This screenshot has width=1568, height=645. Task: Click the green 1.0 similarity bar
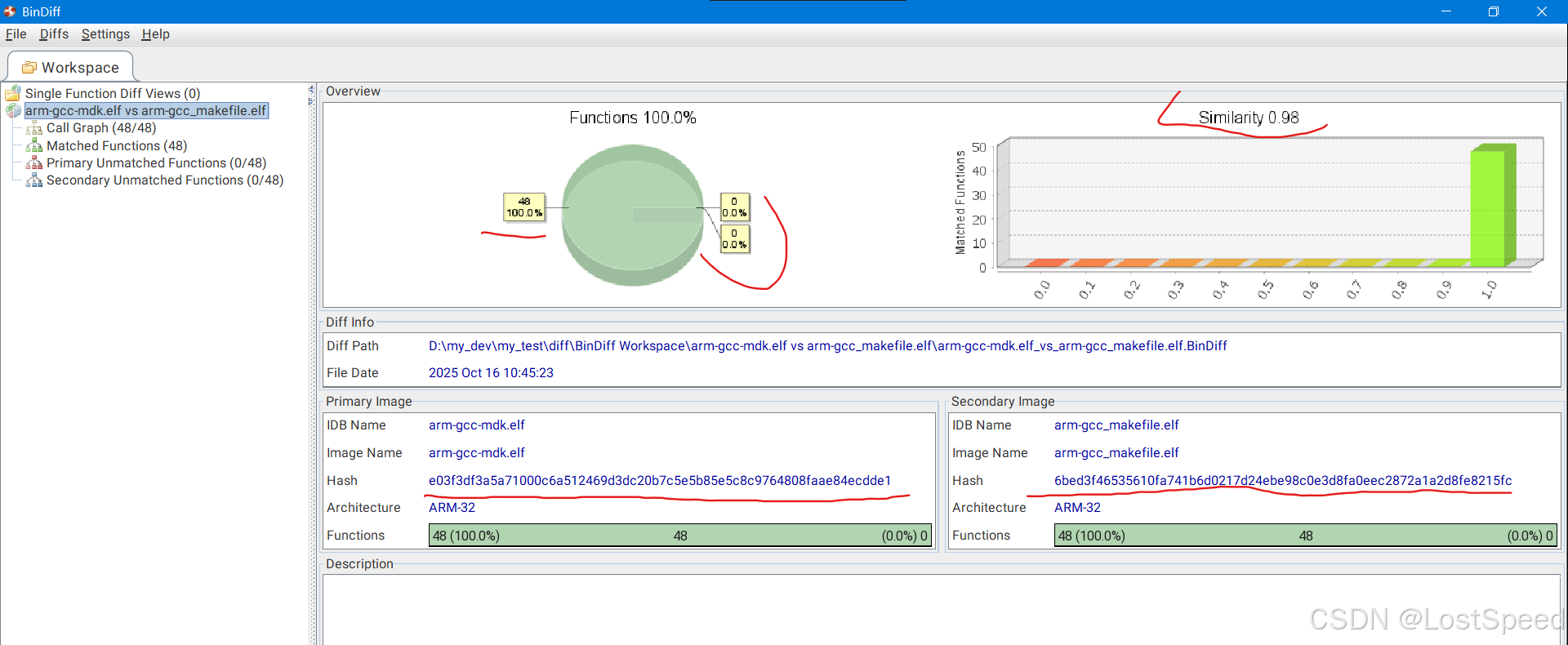click(1493, 206)
